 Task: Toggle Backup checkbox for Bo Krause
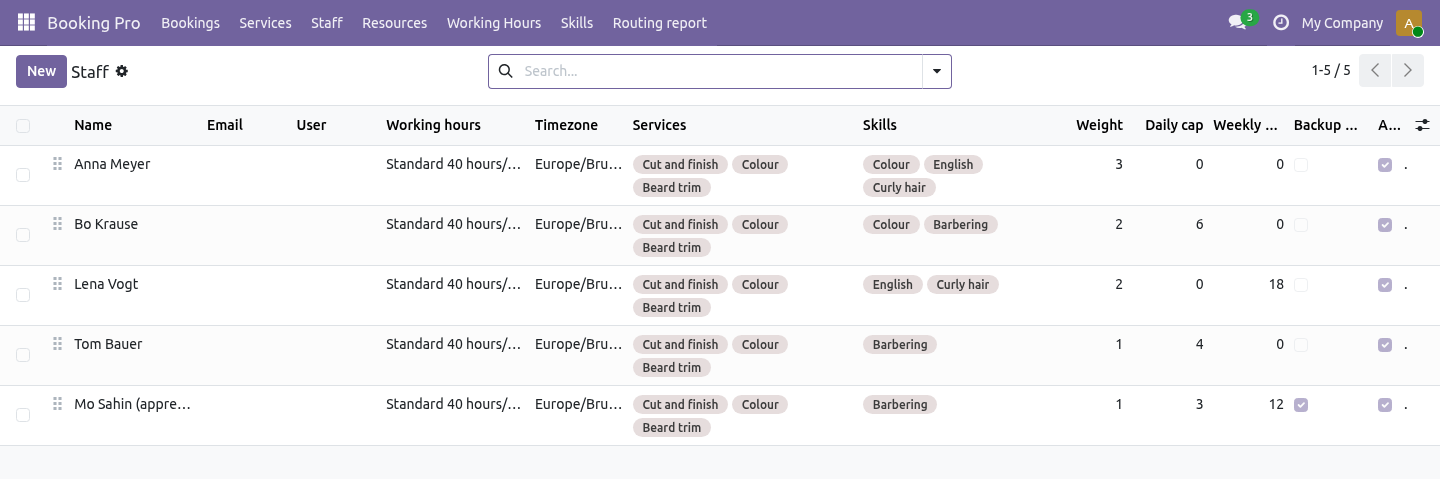pyautogui.click(x=1300, y=225)
